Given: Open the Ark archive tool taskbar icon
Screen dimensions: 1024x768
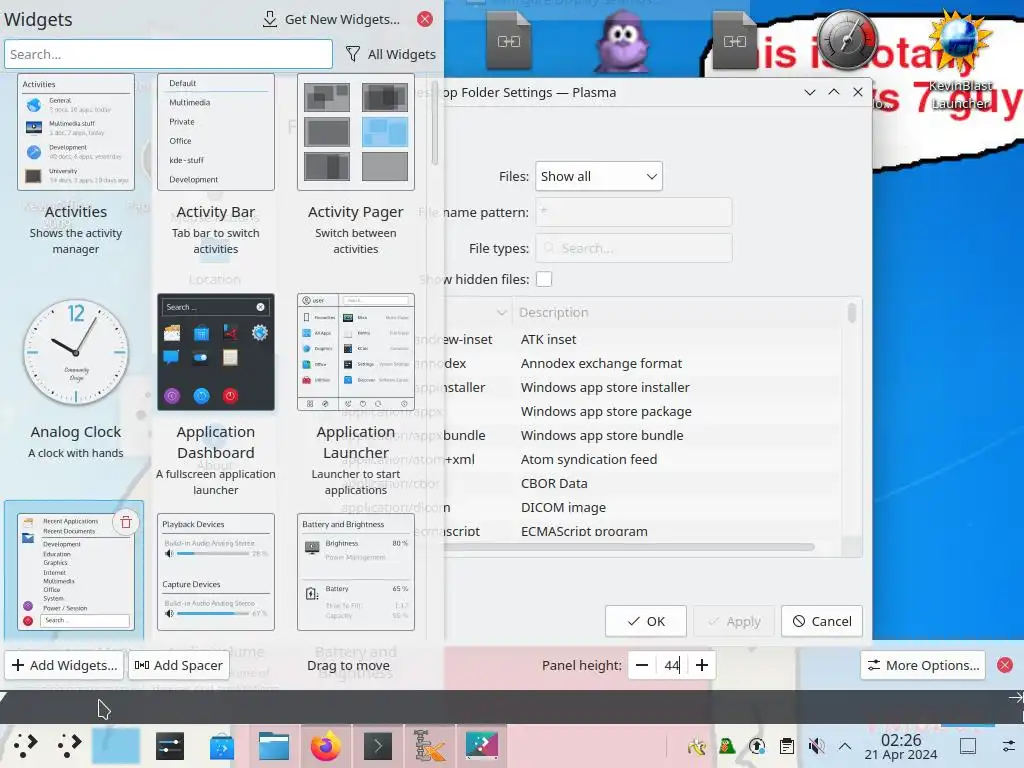Looking at the screenshot, I should 430,745.
